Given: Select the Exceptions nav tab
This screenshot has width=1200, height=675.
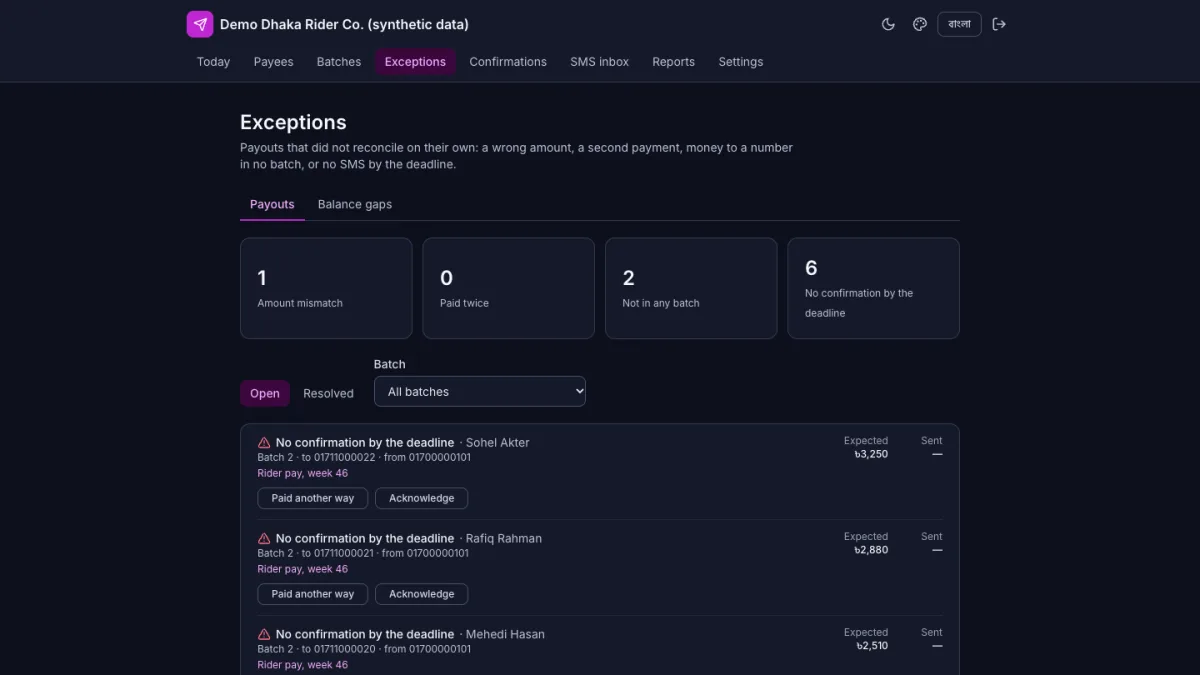Looking at the screenshot, I should click(415, 62).
